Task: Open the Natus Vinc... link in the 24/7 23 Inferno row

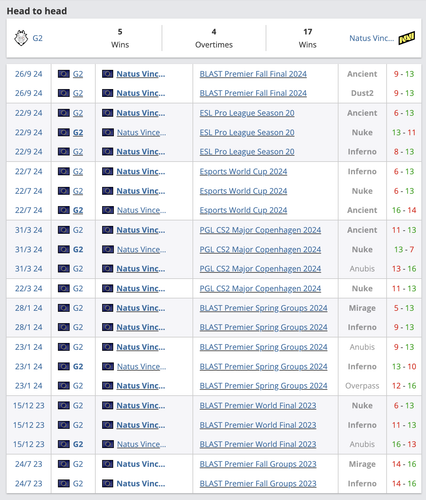Action: [141, 483]
